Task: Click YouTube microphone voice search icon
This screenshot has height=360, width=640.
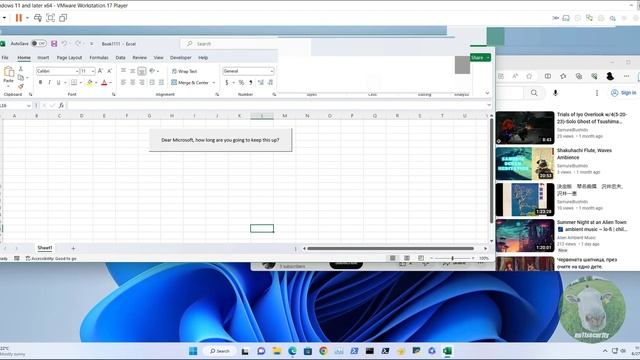Action: pos(555,93)
